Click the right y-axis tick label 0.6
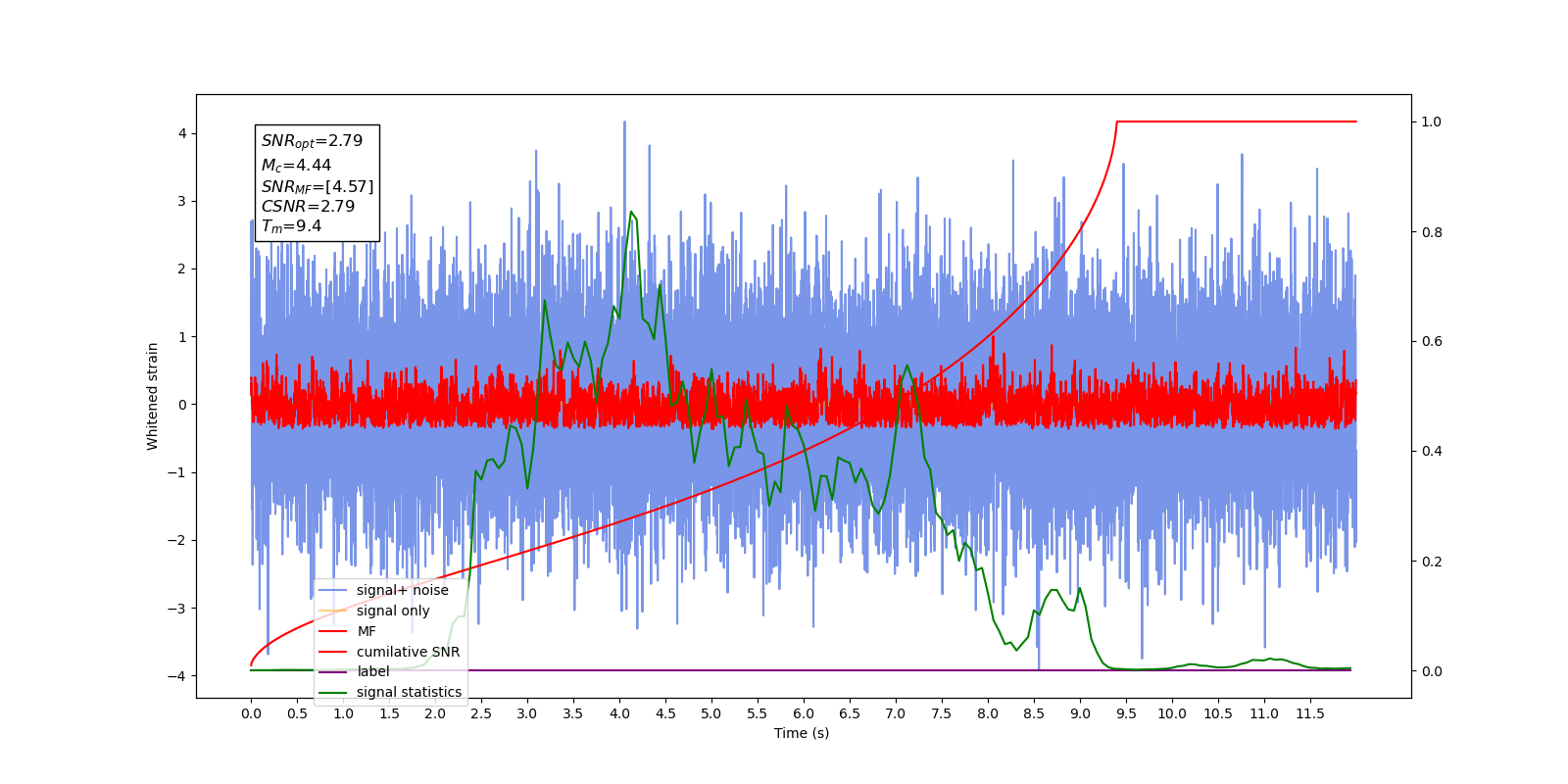Image resolution: width=1568 pixels, height=784 pixels. (1431, 342)
